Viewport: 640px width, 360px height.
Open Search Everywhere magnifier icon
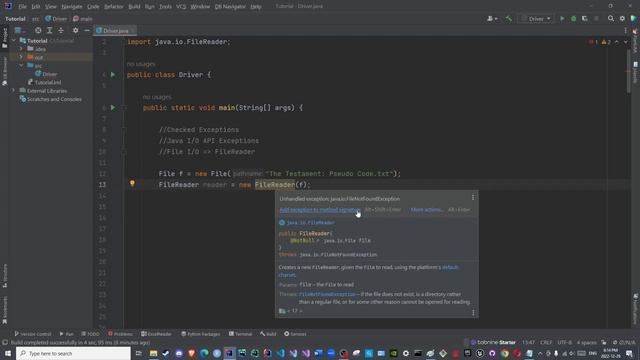pyautogui.click(x=611, y=19)
